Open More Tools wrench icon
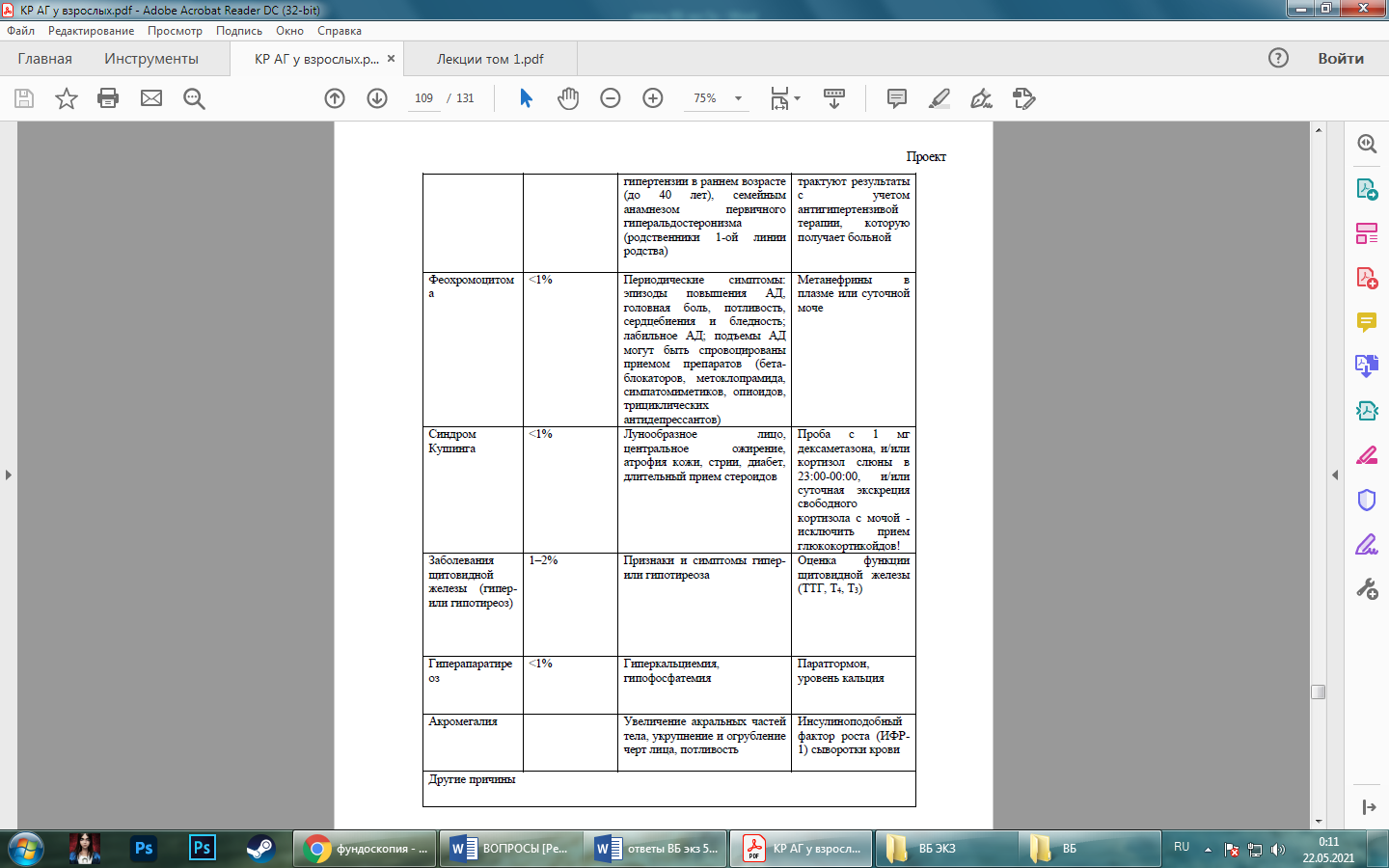Screen dimensions: 1389x868 click(x=1367, y=588)
